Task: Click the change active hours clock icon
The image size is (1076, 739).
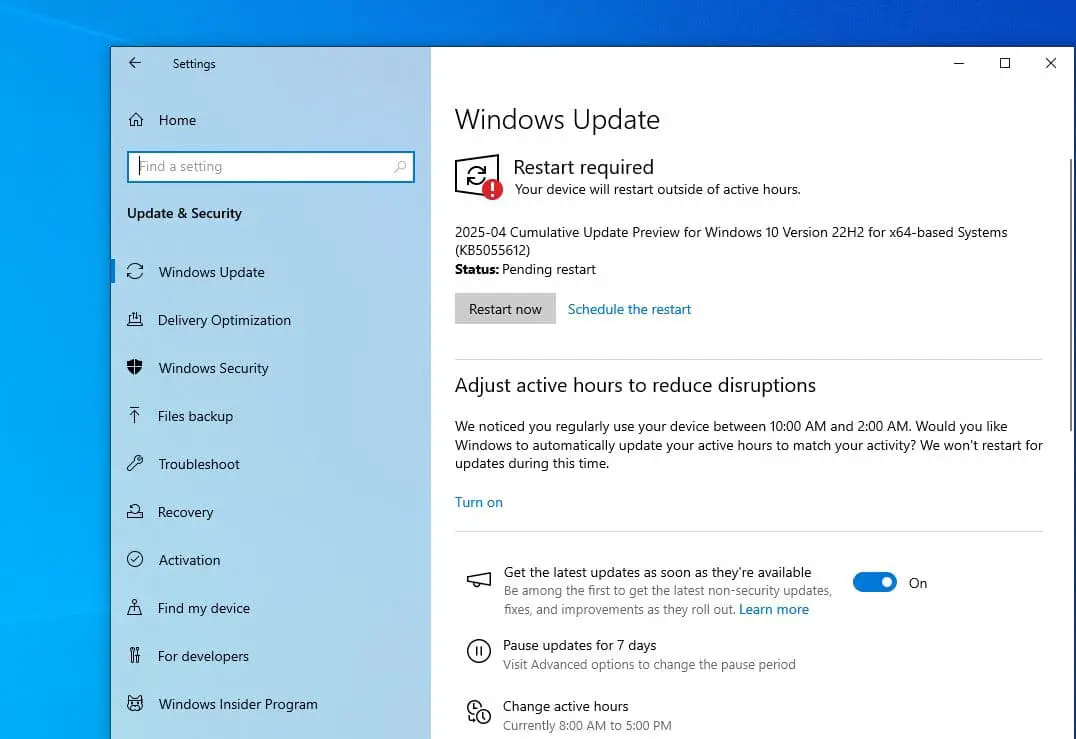Action: tap(479, 712)
